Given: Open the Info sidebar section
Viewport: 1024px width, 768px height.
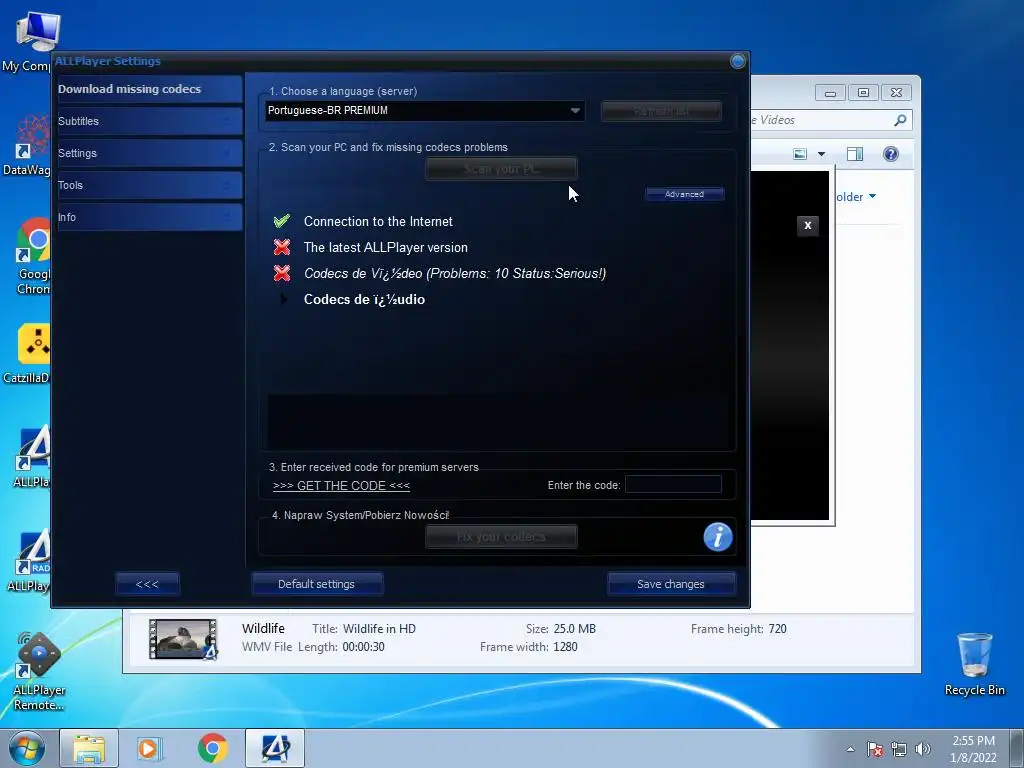Looking at the screenshot, I should (150, 217).
